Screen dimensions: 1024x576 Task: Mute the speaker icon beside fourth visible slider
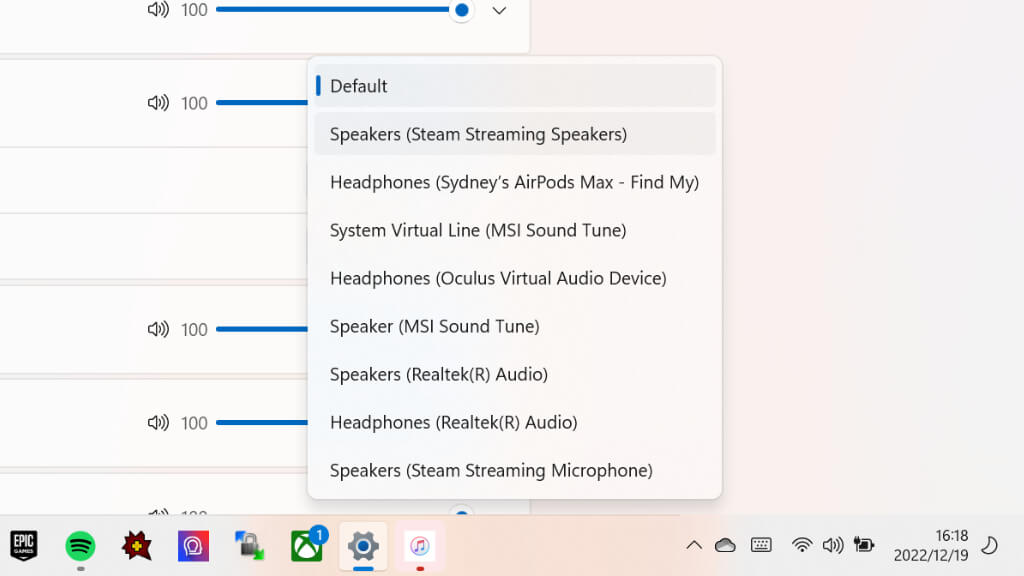click(x=158, y=423)
